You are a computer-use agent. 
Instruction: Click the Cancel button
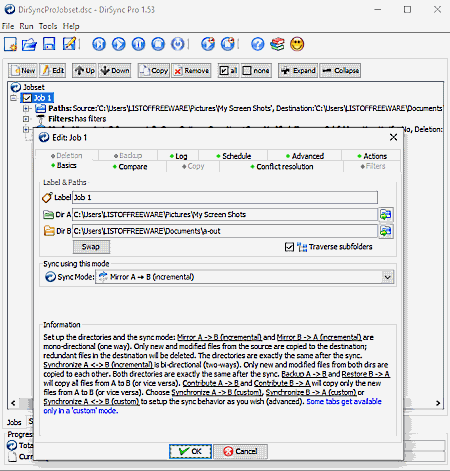[x=240, y=451]
